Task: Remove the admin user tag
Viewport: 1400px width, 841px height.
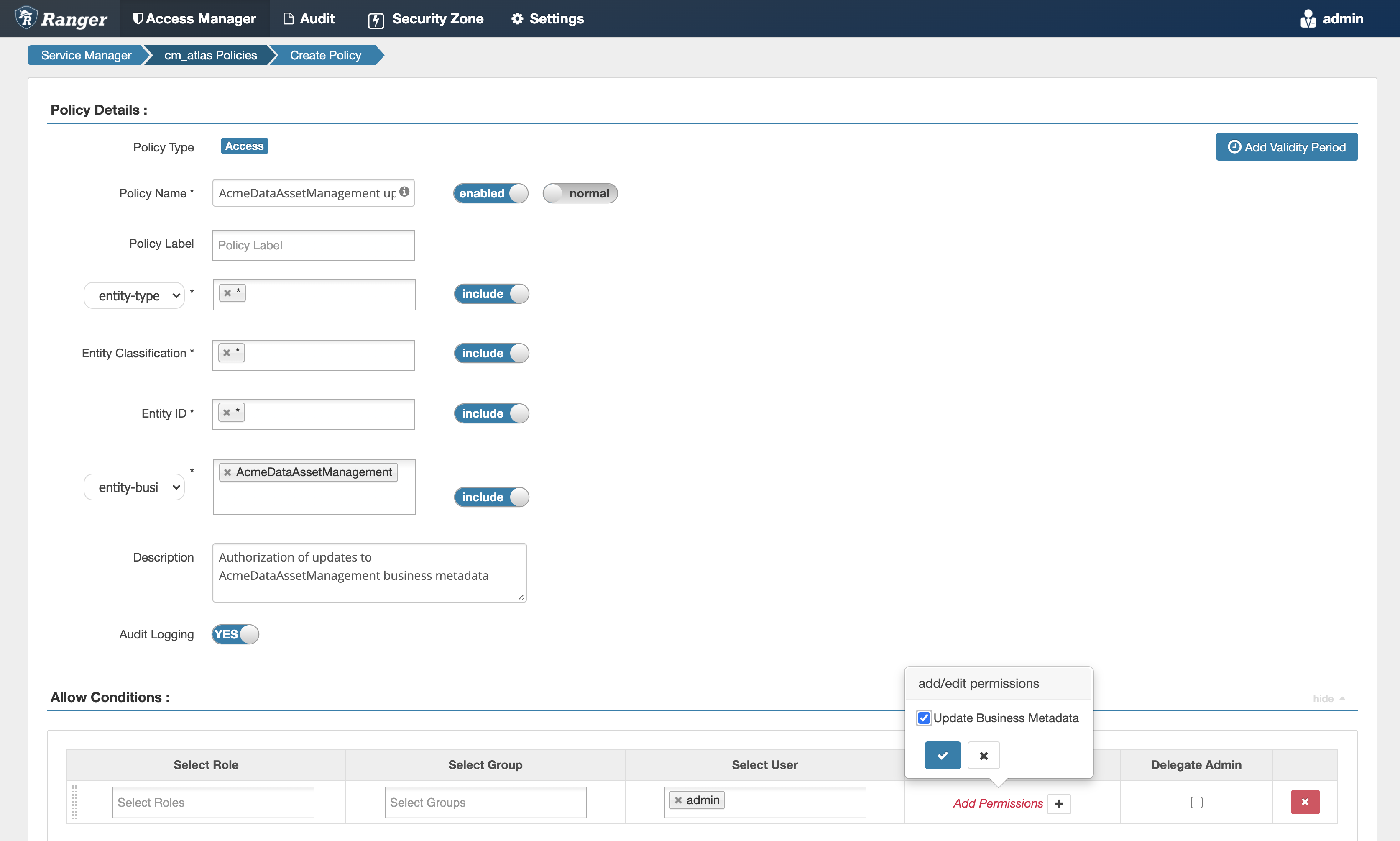Action: 678,800
